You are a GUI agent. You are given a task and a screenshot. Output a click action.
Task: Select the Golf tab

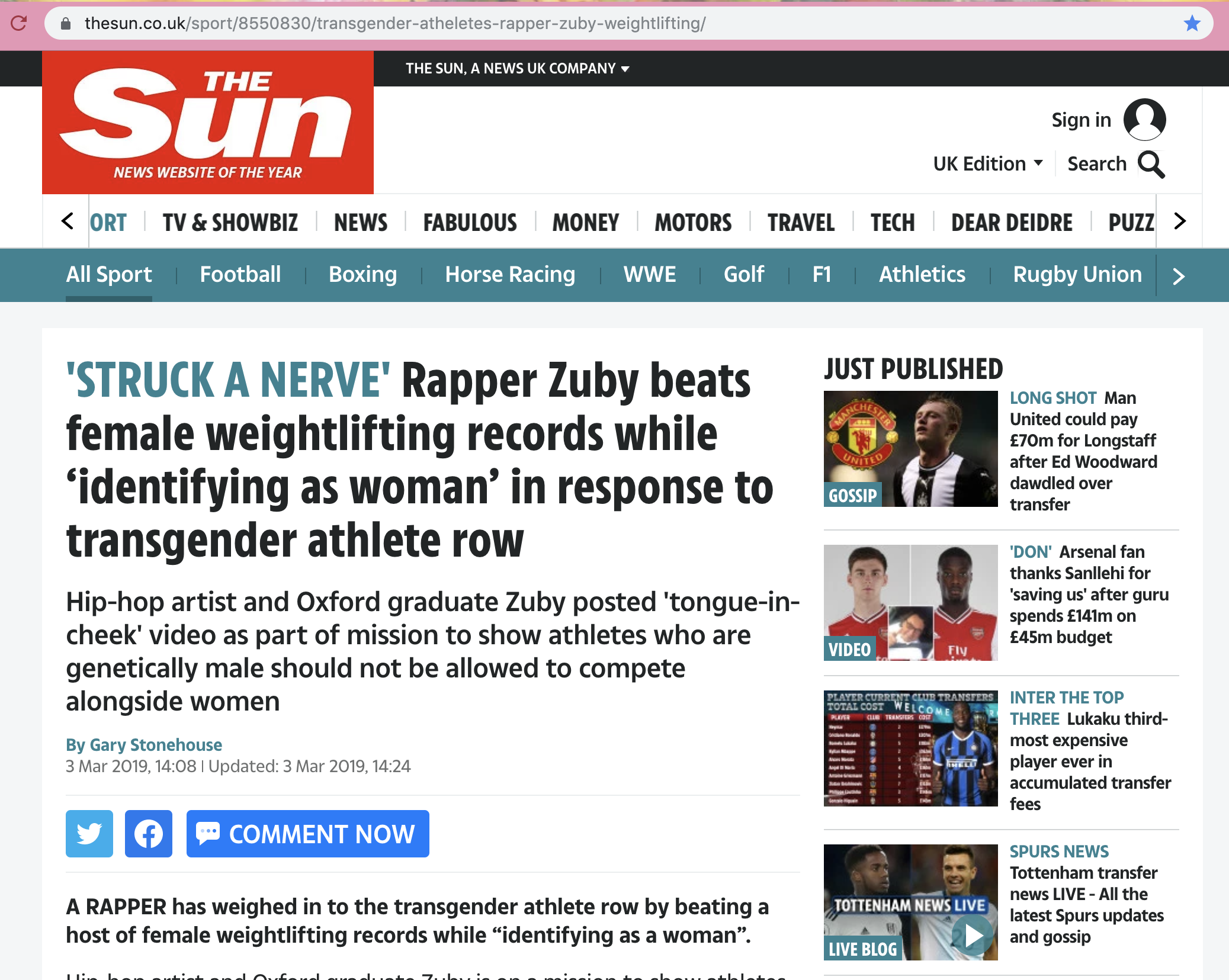(x=744, y=275)
